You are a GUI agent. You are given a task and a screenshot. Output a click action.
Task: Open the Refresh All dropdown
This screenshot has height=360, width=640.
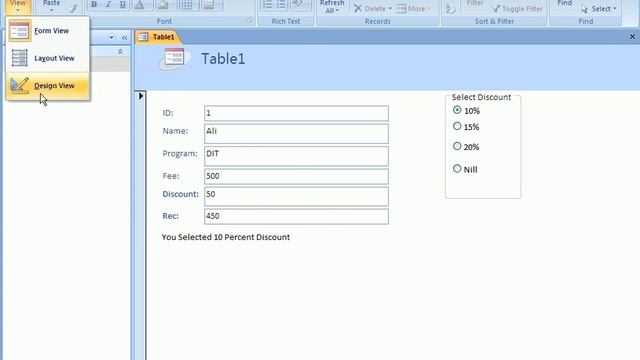332,7
